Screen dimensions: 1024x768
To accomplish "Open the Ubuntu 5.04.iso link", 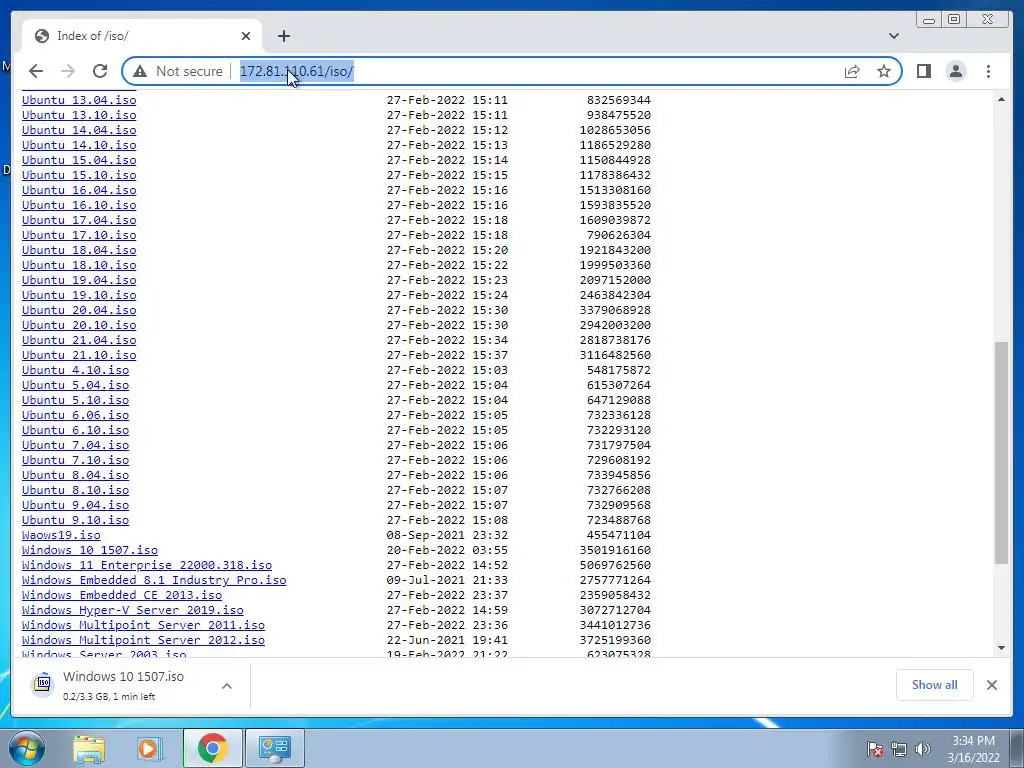I will [75, 385].
